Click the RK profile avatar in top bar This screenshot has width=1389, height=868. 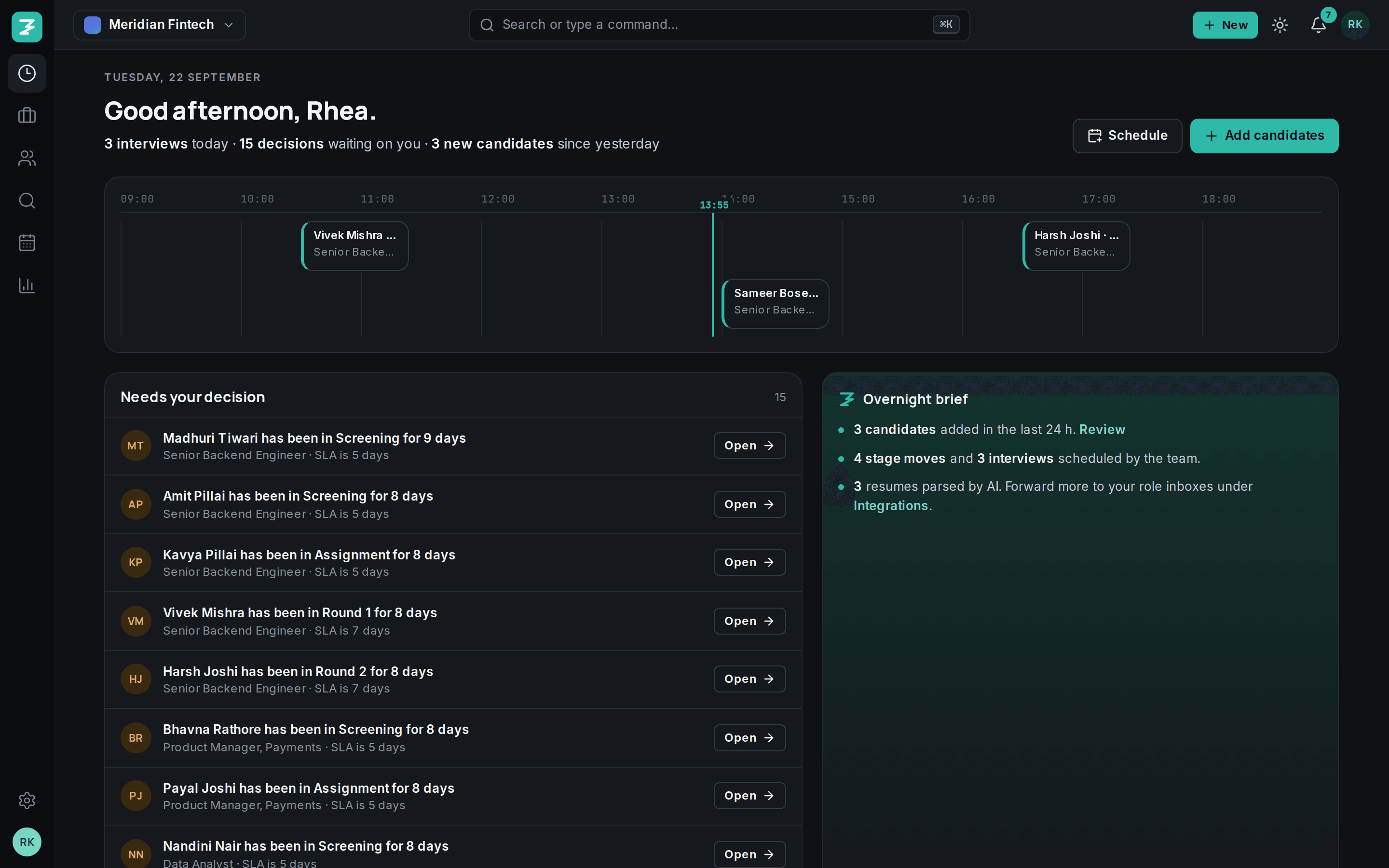(x=1355, y=25)
